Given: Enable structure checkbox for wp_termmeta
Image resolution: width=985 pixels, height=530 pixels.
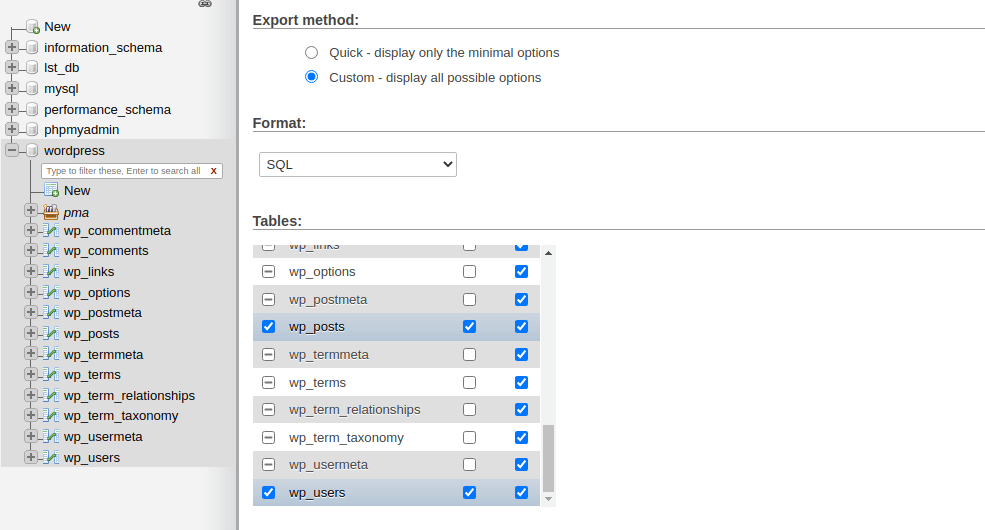Looking at the screenshot, I should tap(469, 354).
